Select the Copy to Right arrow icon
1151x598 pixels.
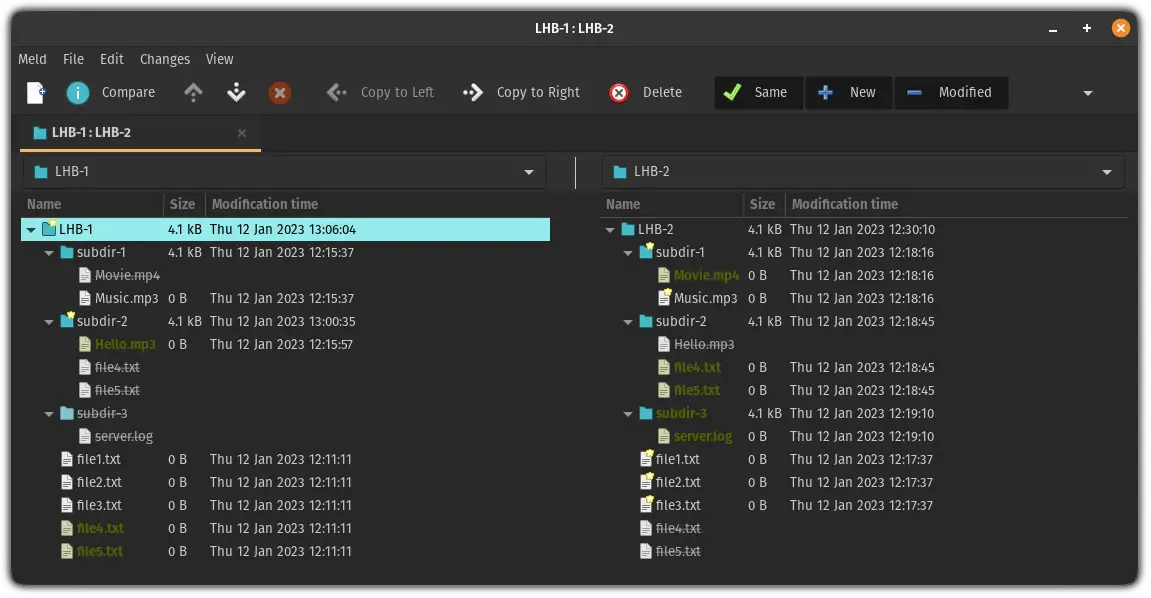pos(473,92)
